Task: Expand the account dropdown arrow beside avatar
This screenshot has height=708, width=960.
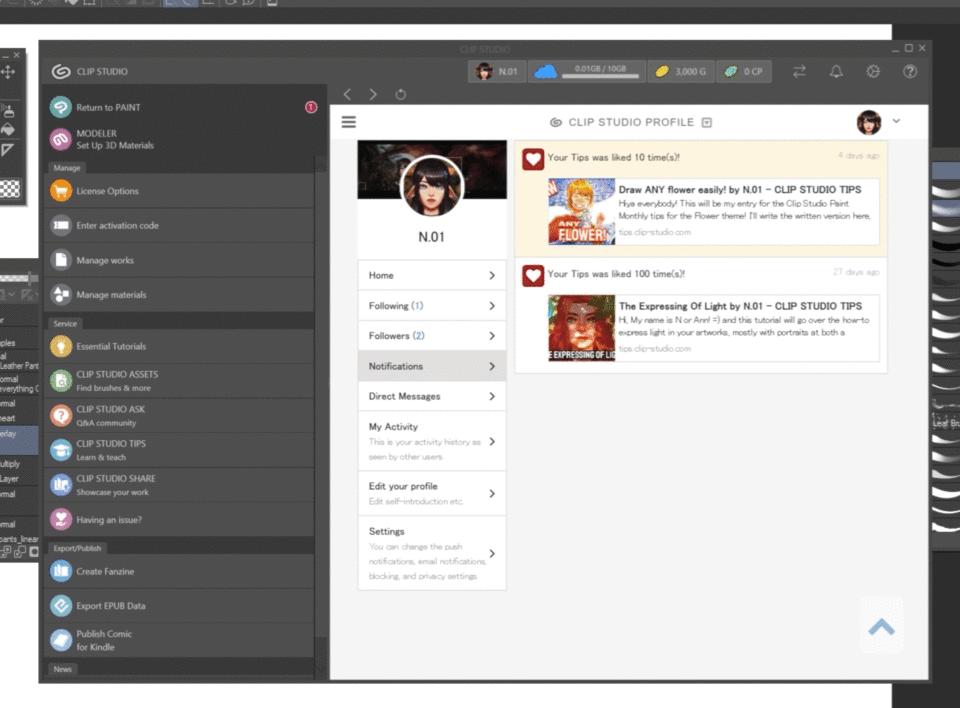Action: coord(896,121)
